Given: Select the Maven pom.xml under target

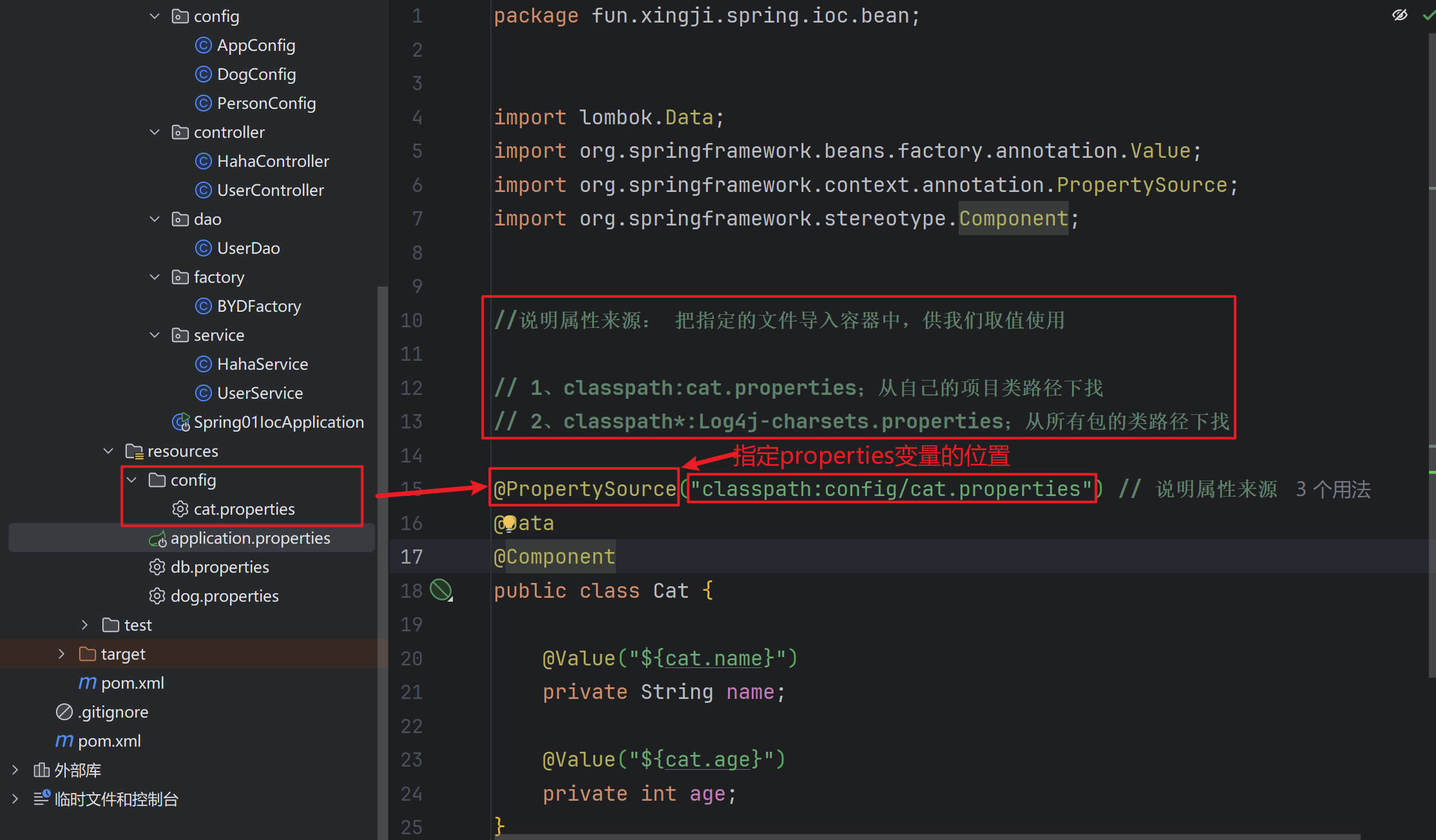Looking at the screenshot, I should coord(132,683).
